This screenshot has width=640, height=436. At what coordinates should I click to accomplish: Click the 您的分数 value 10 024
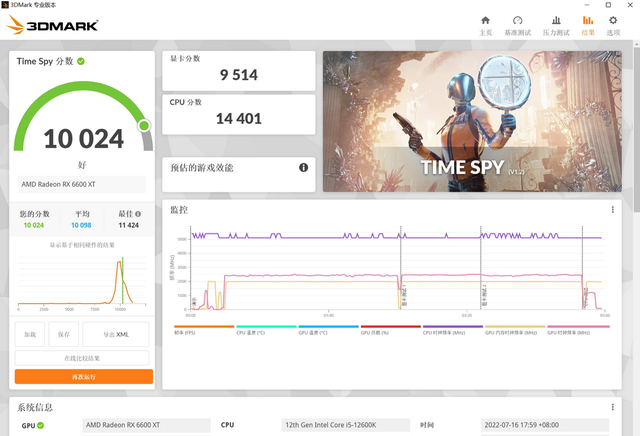(x=33, y=225)
